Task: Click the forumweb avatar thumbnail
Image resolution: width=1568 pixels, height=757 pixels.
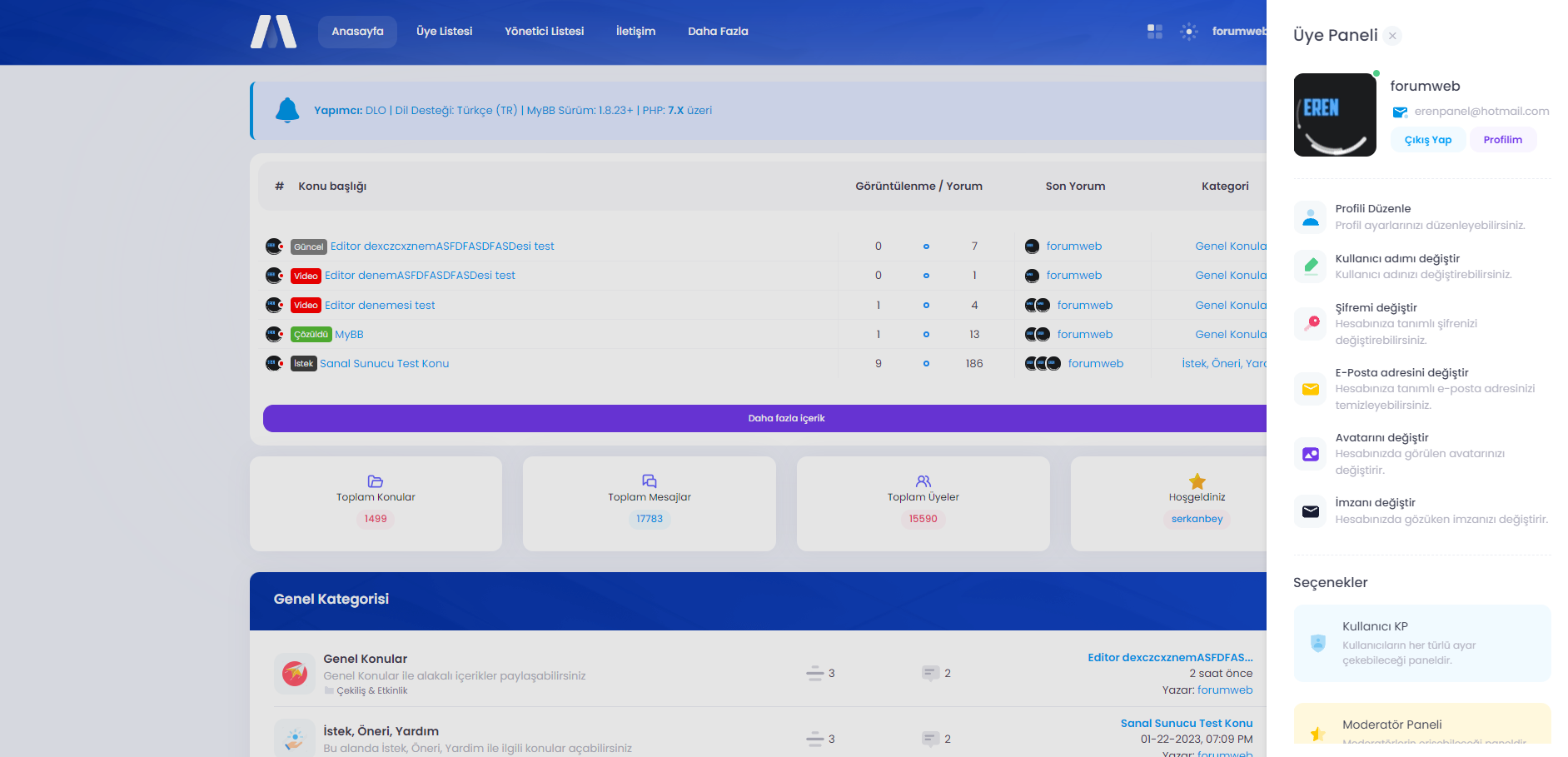Action: click(1334, 115)
